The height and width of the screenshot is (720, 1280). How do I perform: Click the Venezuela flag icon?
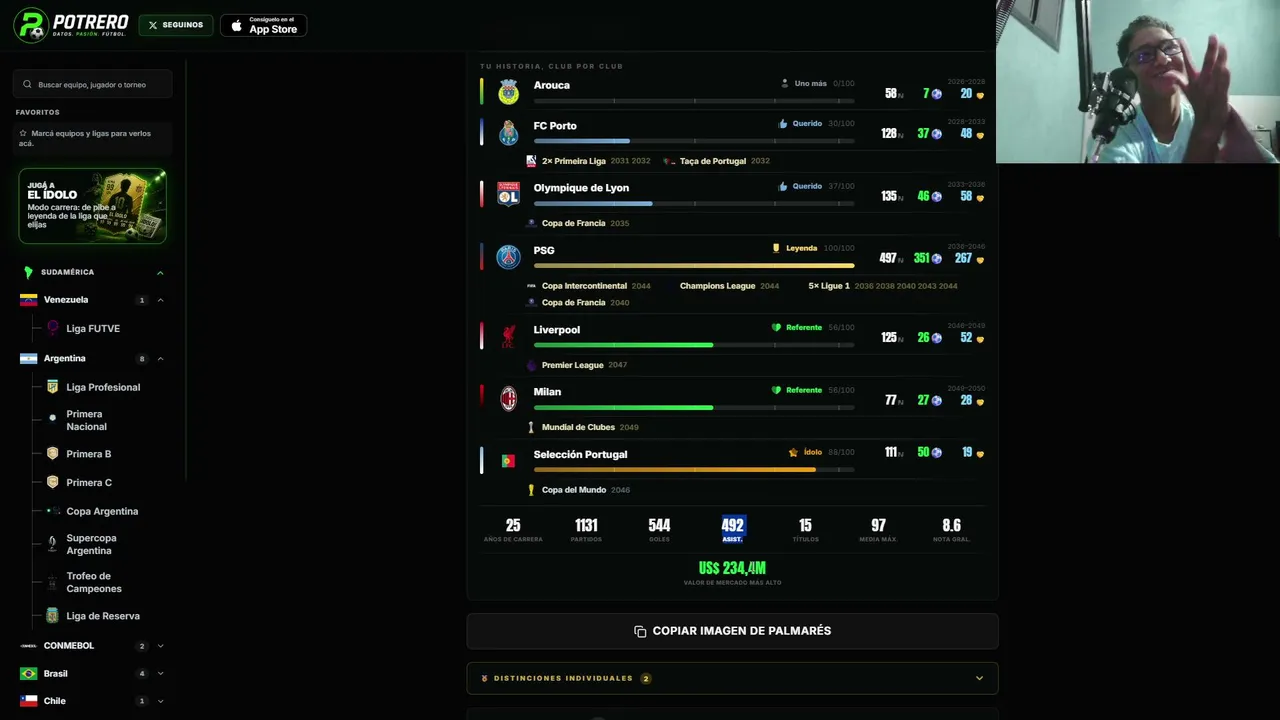(x=28, y=300)
